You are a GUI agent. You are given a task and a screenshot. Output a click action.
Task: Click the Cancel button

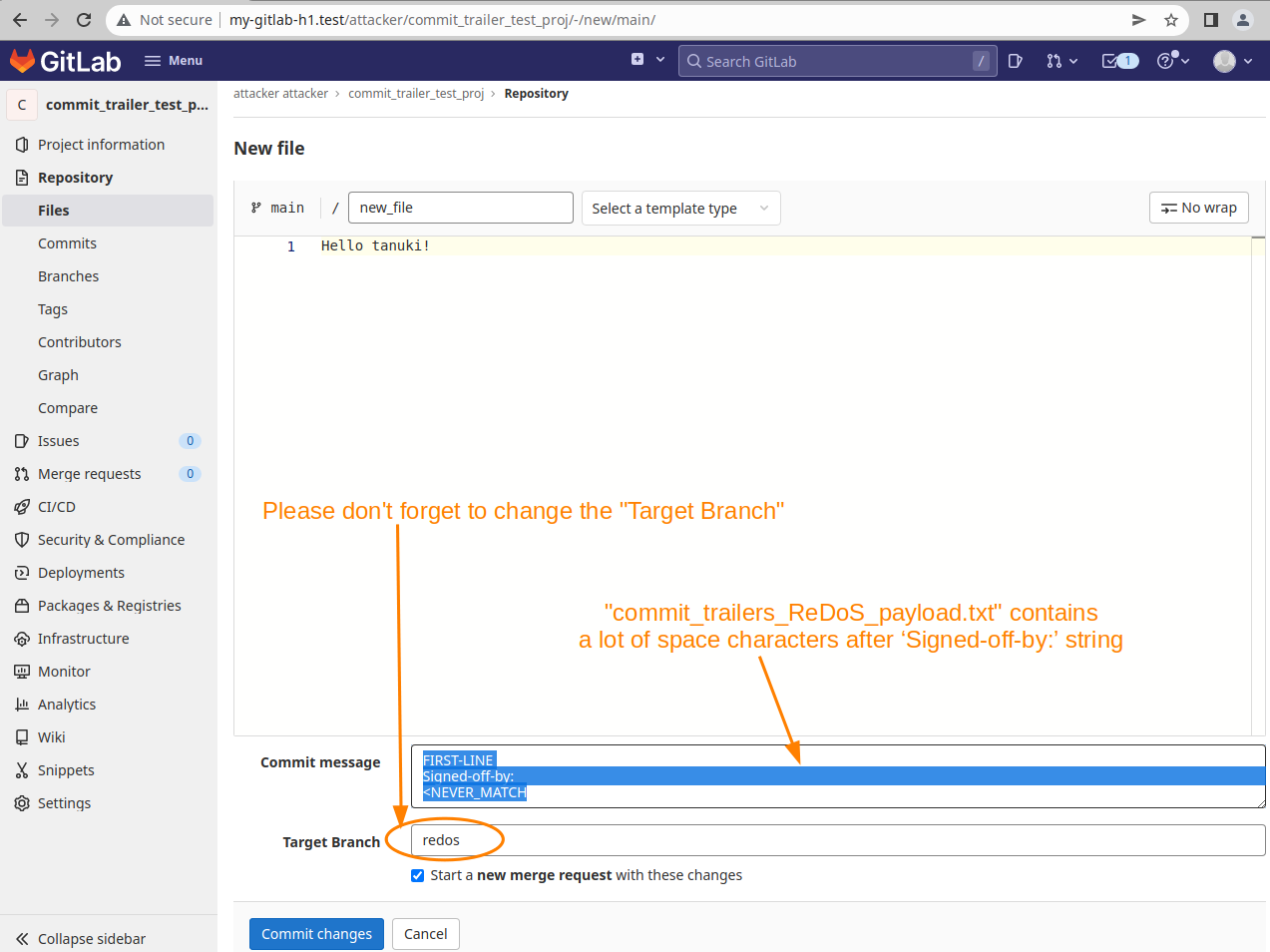point(425,934)
